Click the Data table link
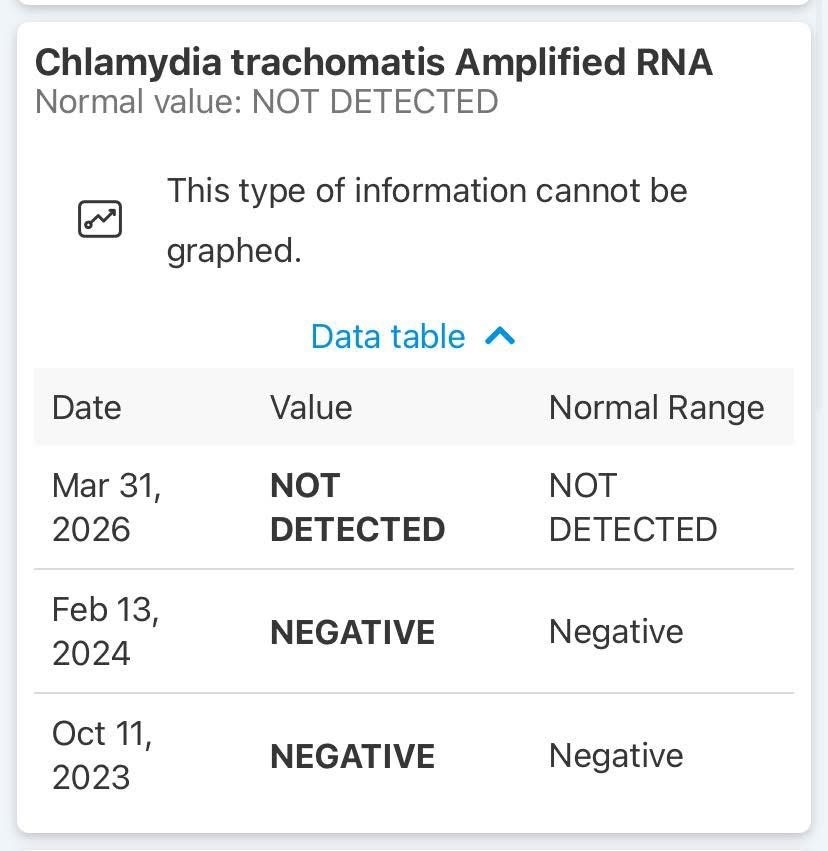The width and height of the screenshot is (828, 851). coord(388,337)
